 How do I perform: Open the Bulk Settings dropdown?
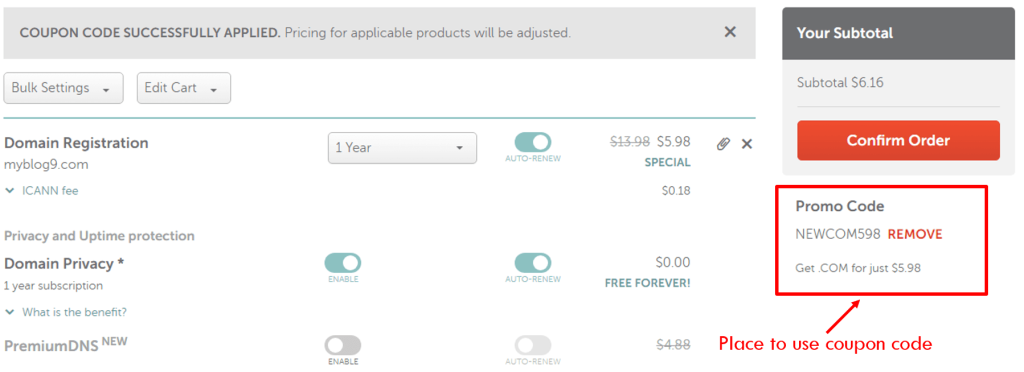pos(63,88)
